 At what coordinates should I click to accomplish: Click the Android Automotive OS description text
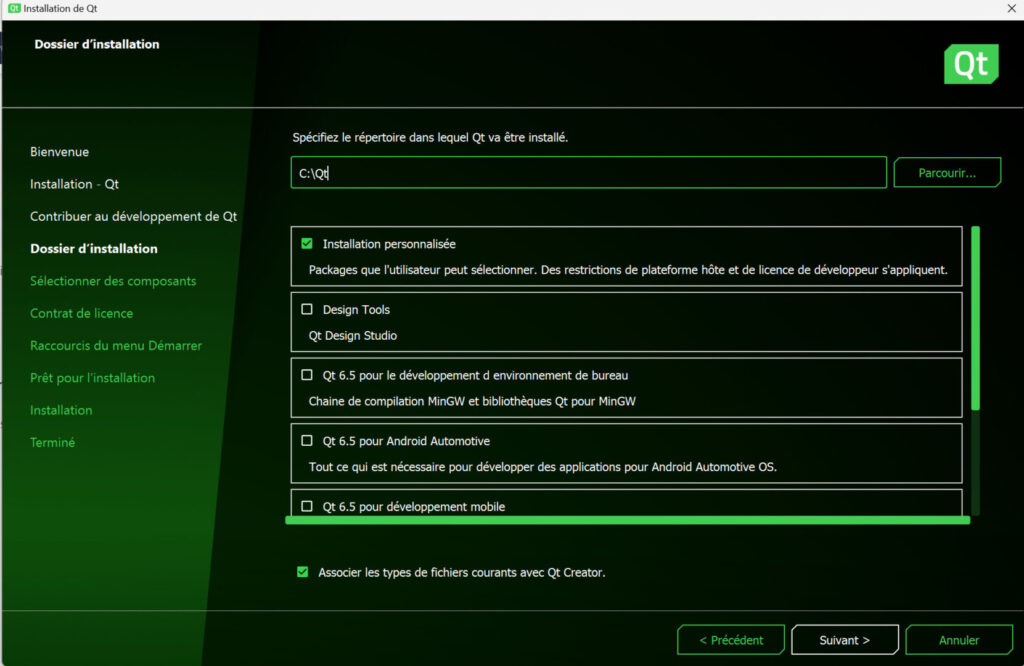(543, 467)
